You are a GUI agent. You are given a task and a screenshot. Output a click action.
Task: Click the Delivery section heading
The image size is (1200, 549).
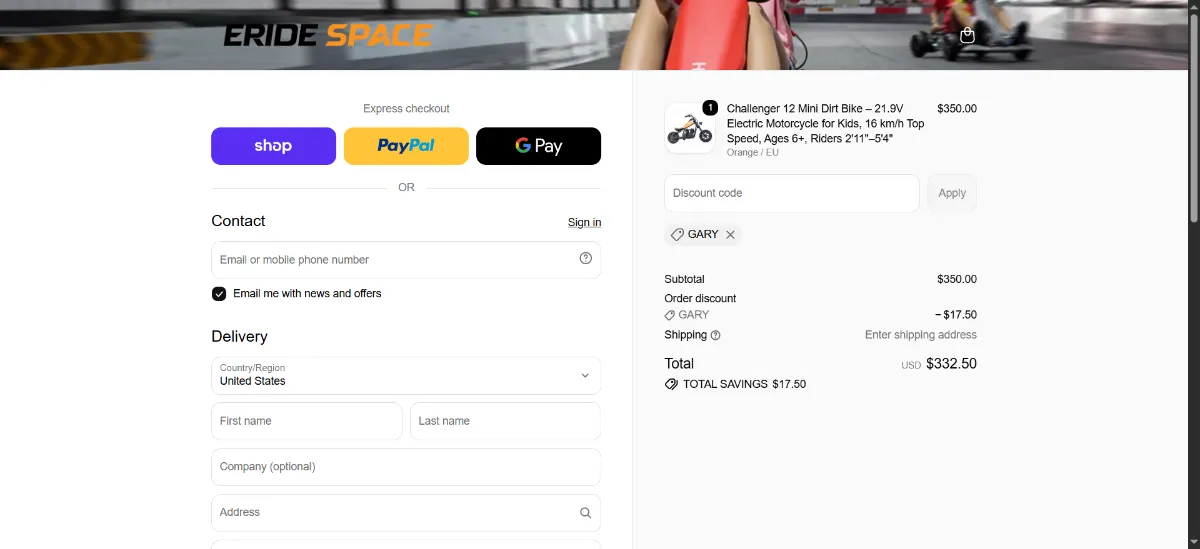tap(240, 337)
